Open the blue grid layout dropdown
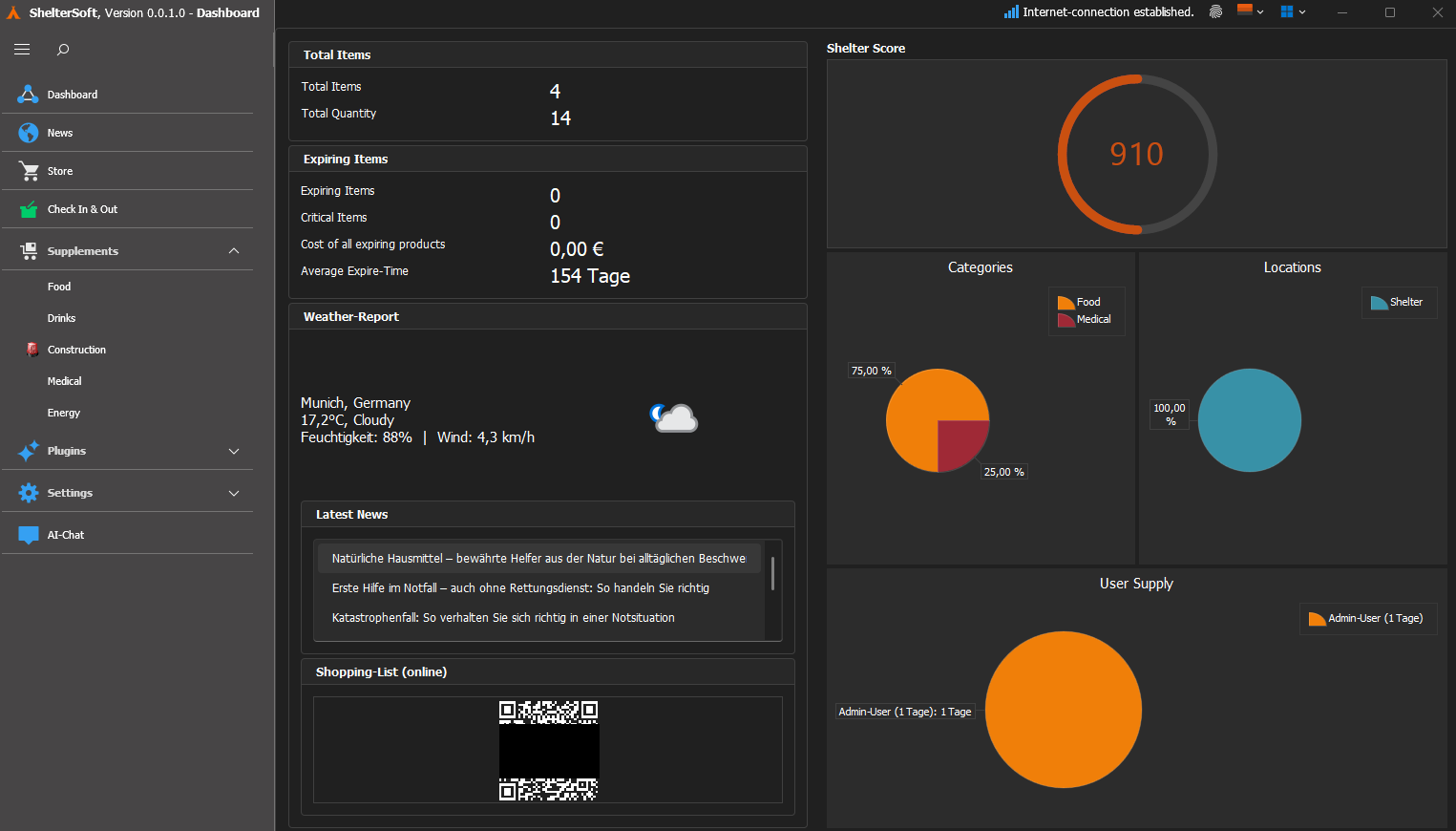1456x831 pixels. tap(1293, 12)
